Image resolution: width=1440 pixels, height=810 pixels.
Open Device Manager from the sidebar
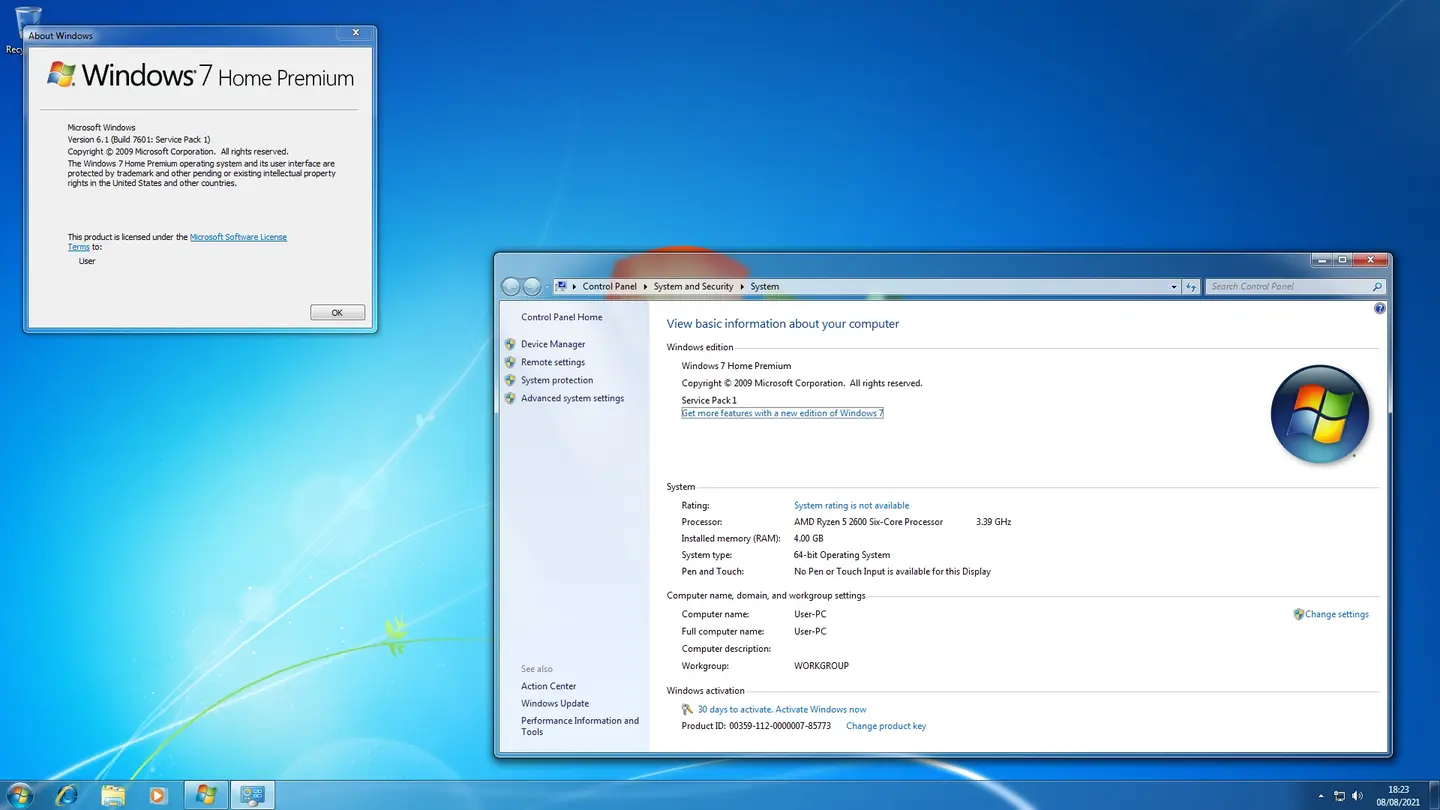pos(552,343)
